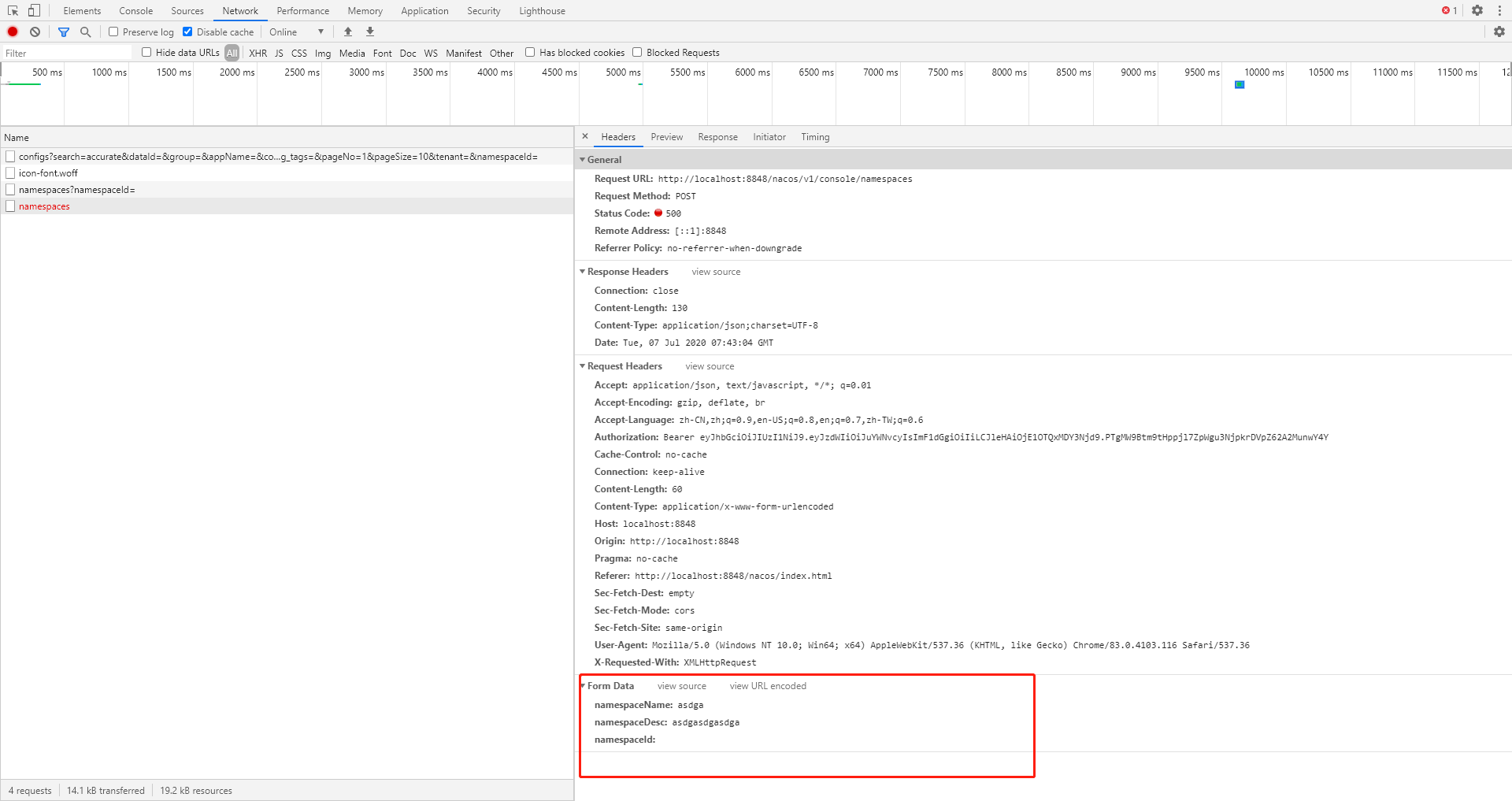This screenshot has height=801, width=1512.
Task: Toggle the network filter bar funnel
Action: pyautogui.click(x=64, y=32)
